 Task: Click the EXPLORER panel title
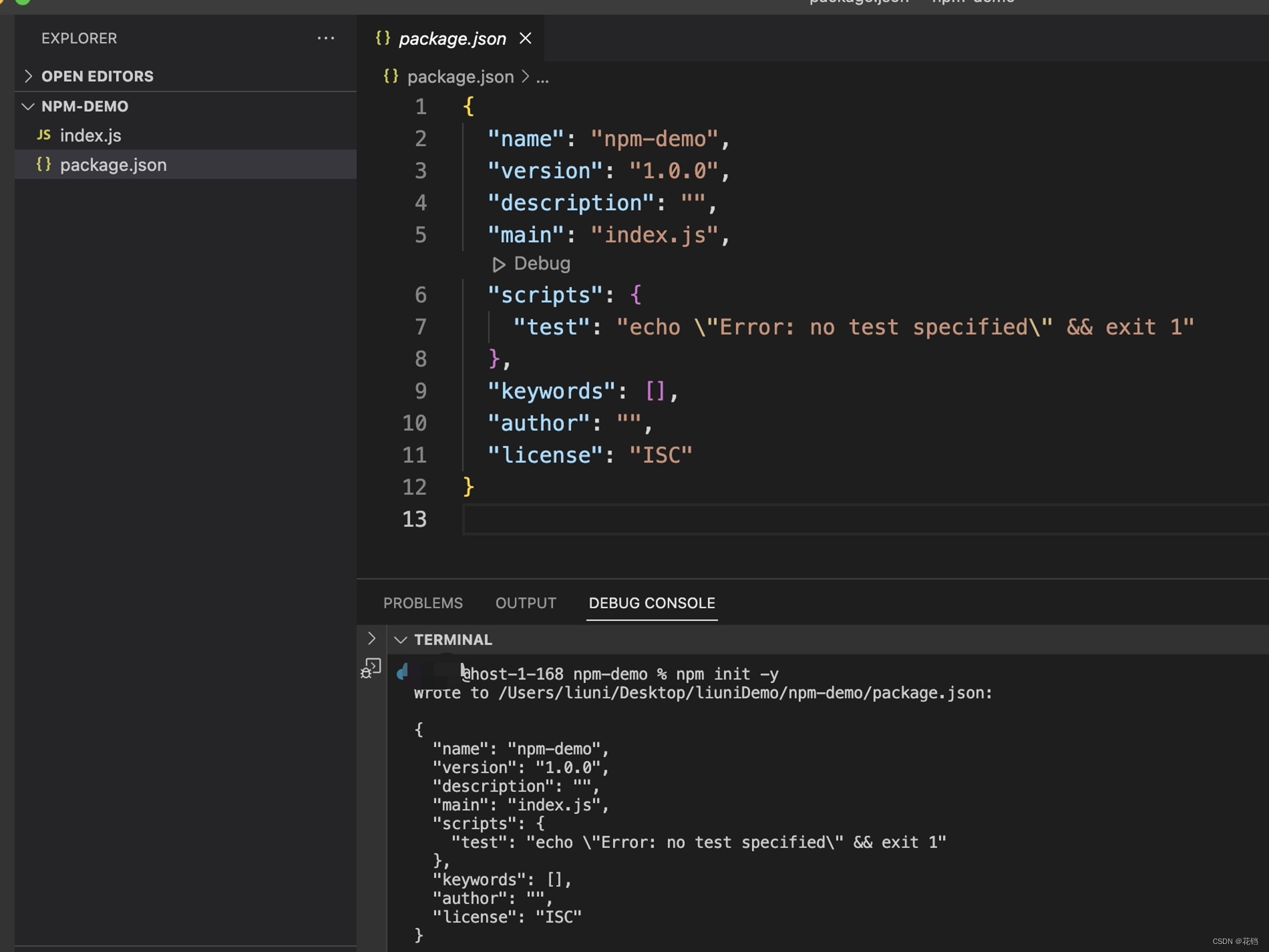(79, 38)
